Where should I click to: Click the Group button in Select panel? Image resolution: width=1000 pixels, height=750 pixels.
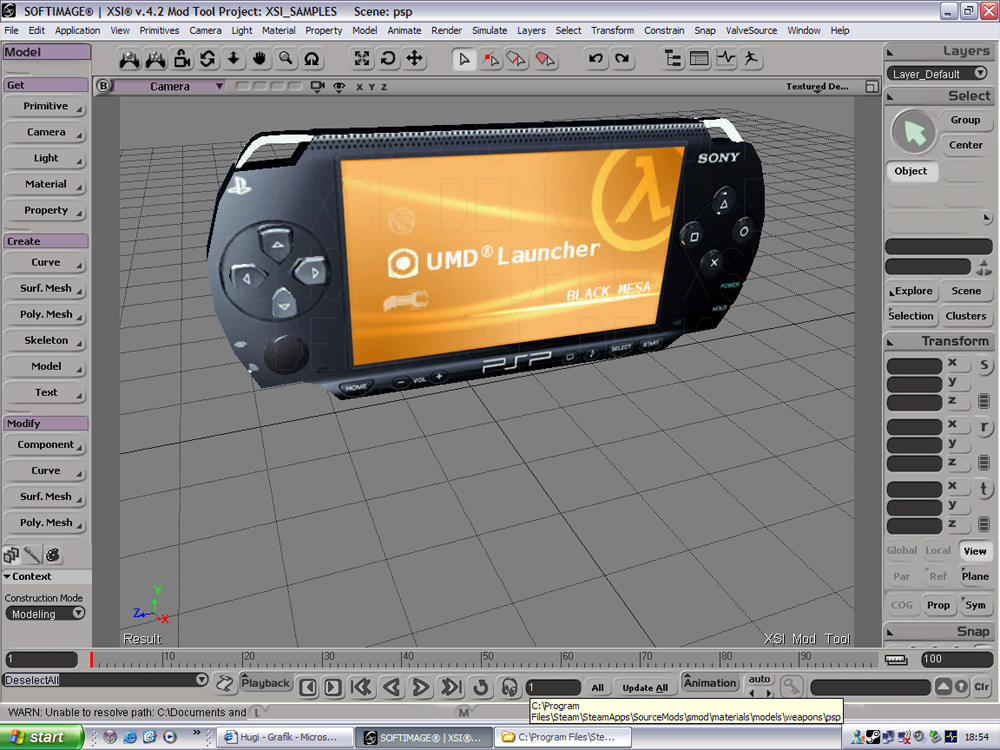tap(966, 120)
